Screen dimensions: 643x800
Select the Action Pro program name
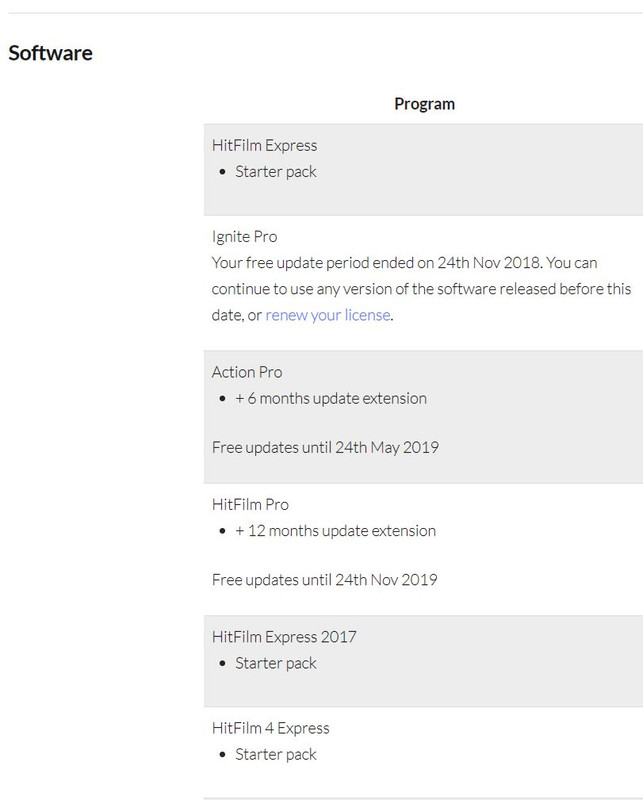tap(247, 372)
